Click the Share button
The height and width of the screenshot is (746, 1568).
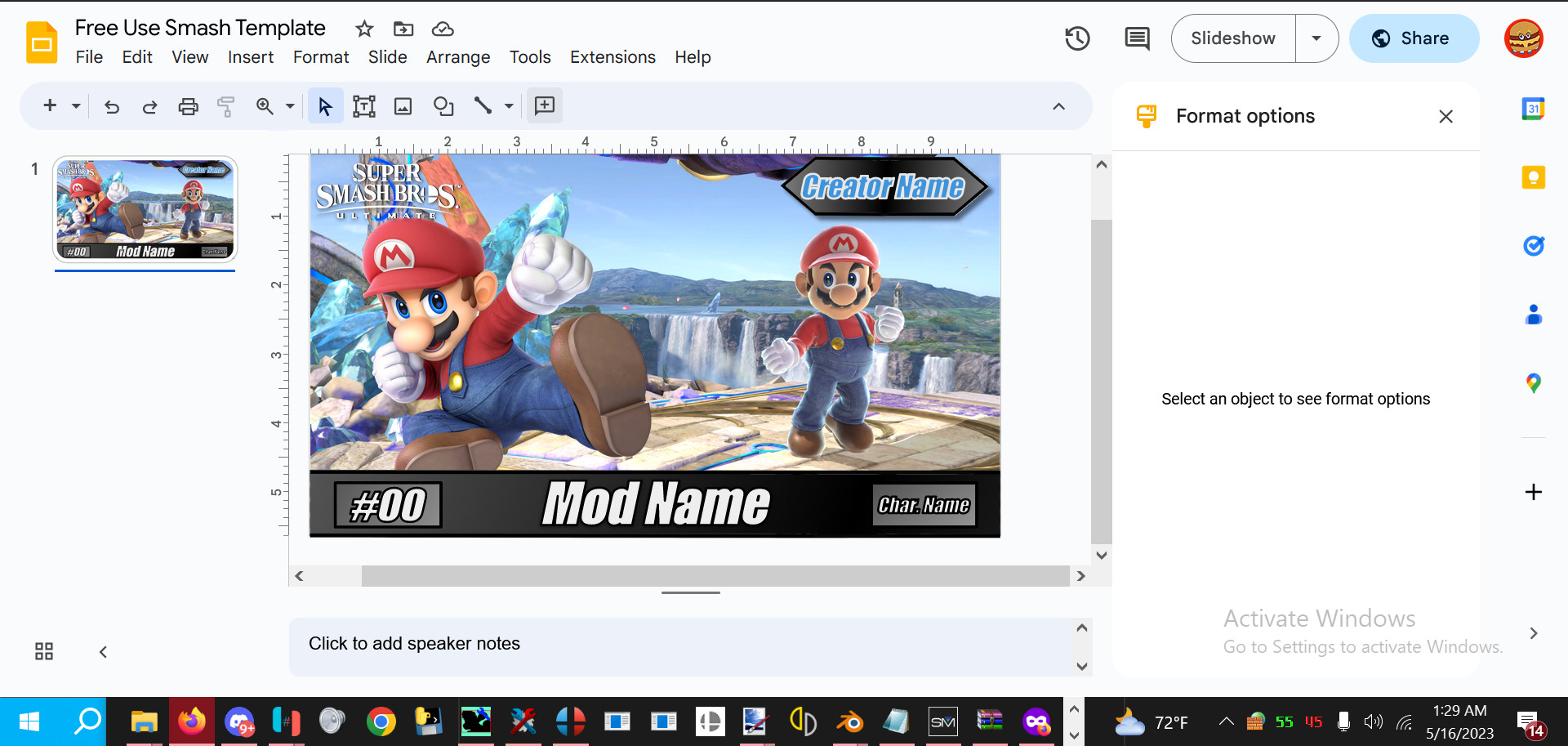click(x=1414, y=38)
